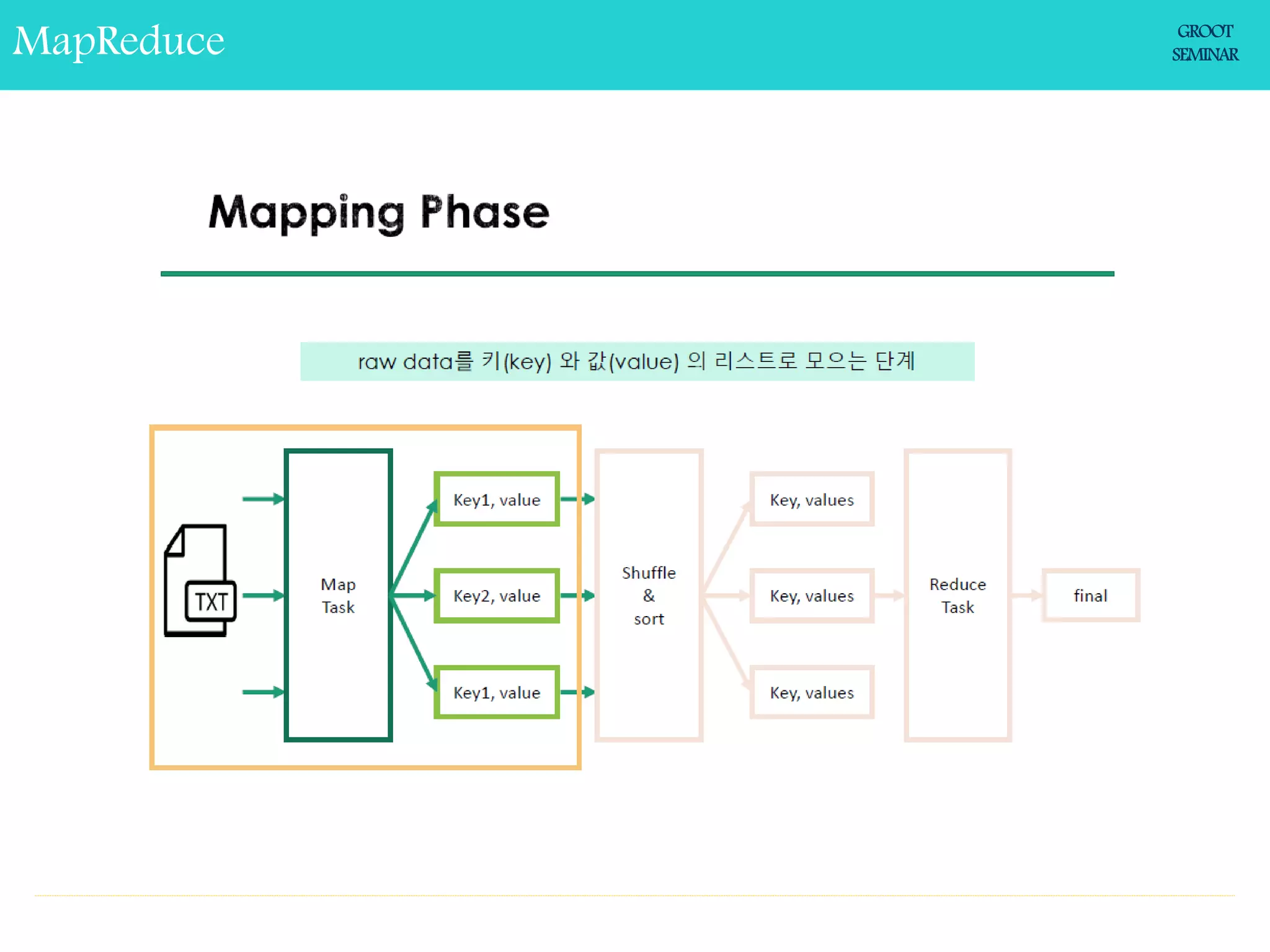
Task: Select the Shuffle & sort box
Action: coord(649,595)
